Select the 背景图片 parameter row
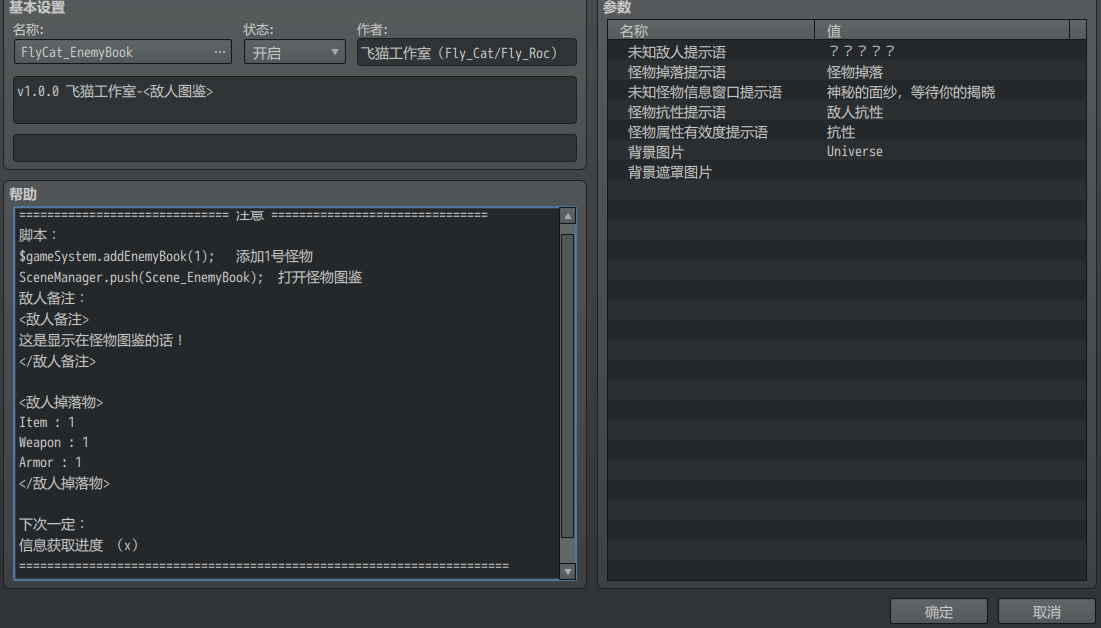This screenshot has height=628, width=1101. (x=846, y=152)
